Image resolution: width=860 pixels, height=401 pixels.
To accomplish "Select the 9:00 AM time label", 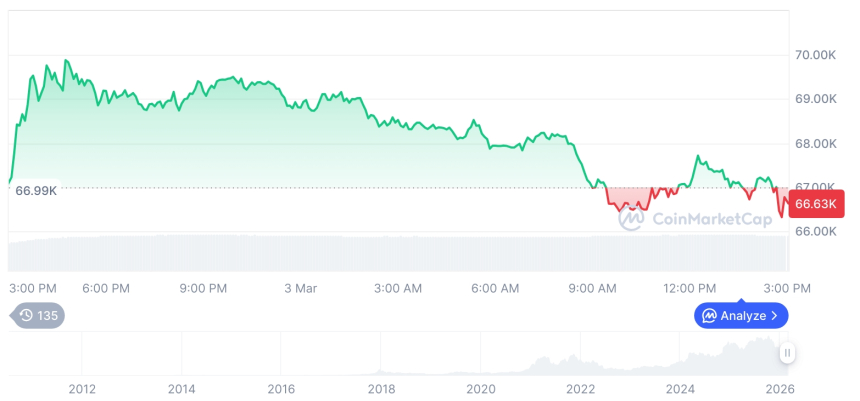I will pyautogui.click(x=593, y=288).
